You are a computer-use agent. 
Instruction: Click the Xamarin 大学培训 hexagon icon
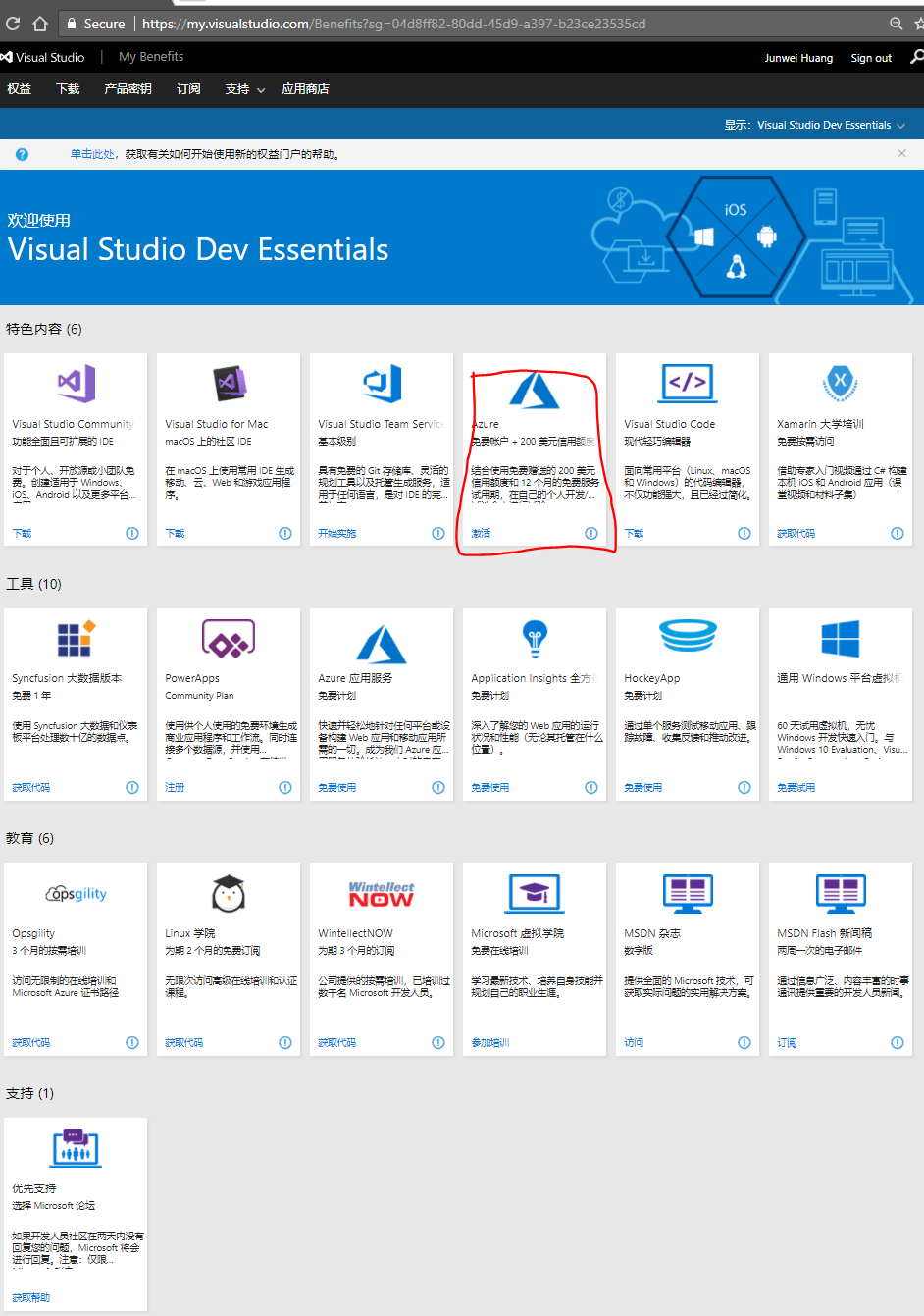pos(840,384)
